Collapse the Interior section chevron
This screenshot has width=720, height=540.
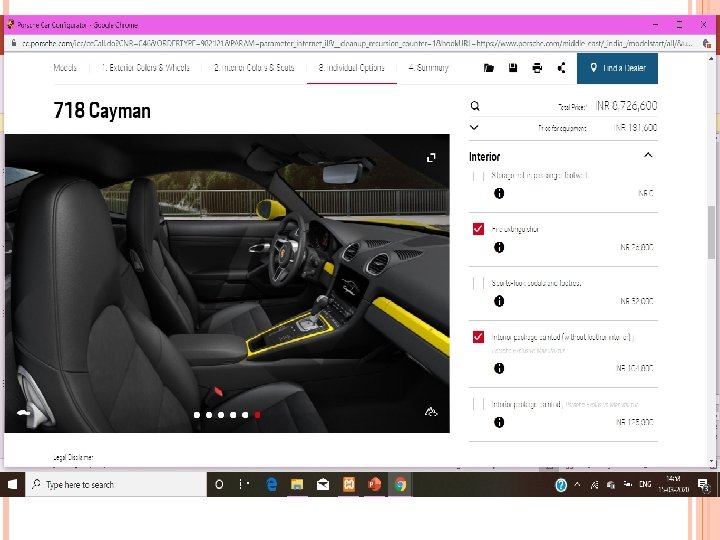pos(648,155)
